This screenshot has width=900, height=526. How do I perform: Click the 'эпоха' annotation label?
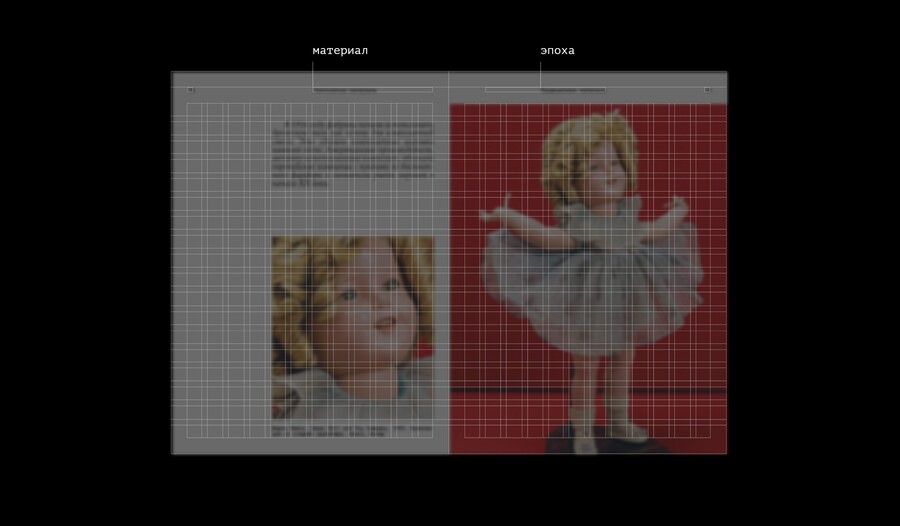557,51
